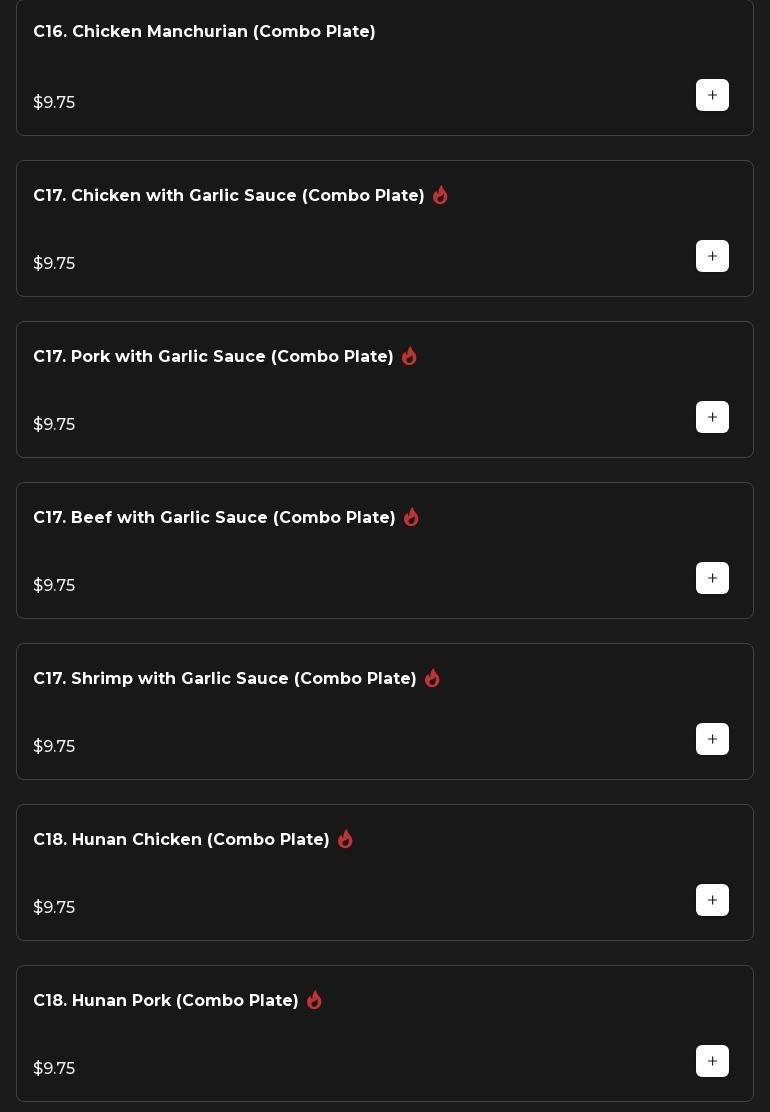Click plus button for Pork with Garlic Sauce

coord(712,417)
